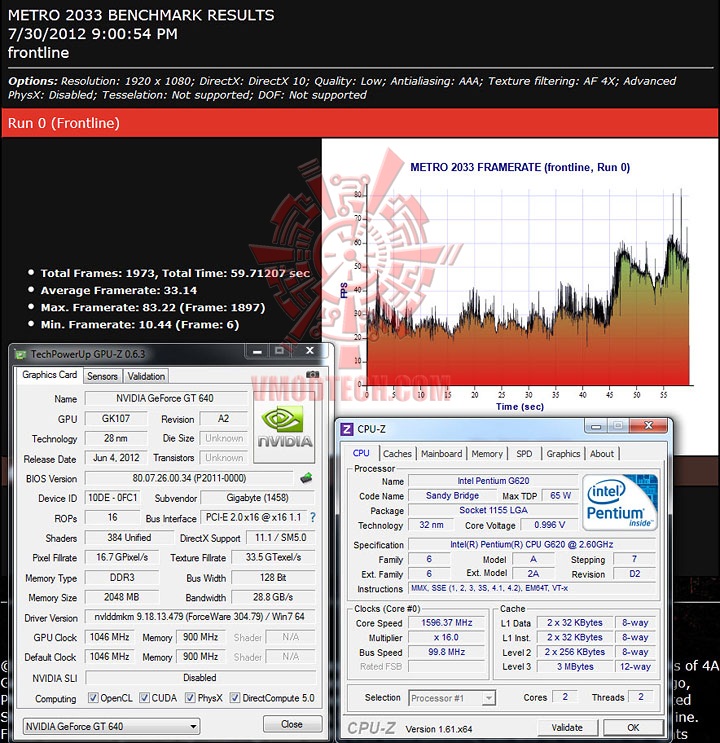Open the About tab in CPU-Z
720x743 pixels.
(602, 453)
